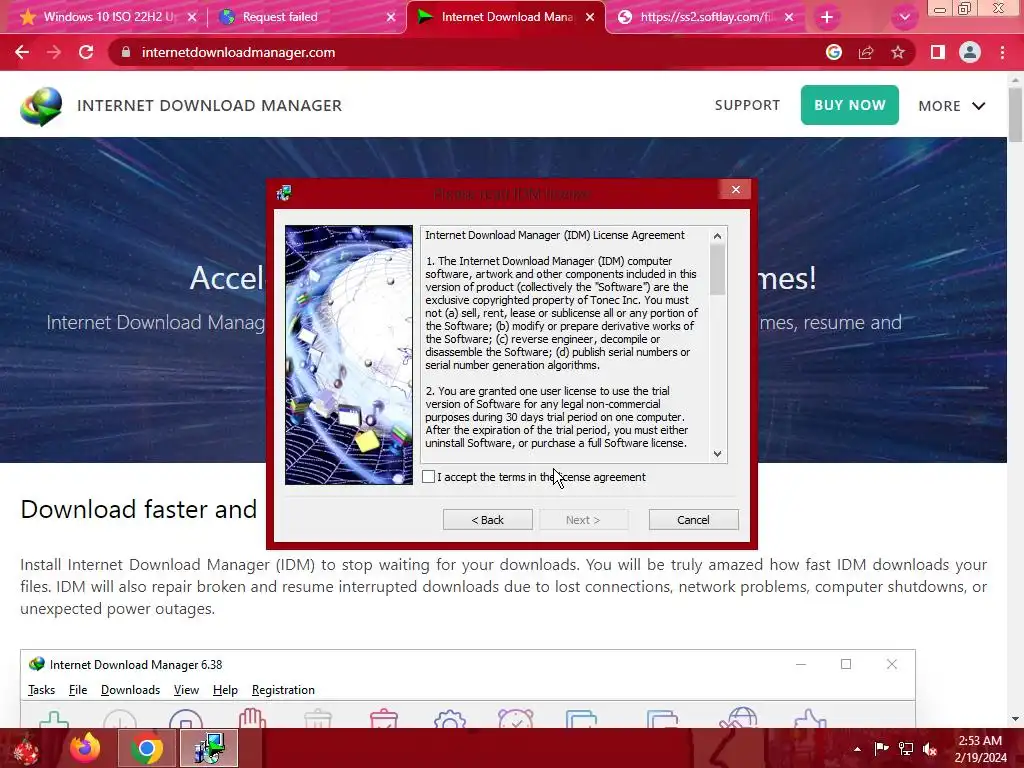
Task: Click the Internet Download Manager globe logo
Action: tap(40, 106)
